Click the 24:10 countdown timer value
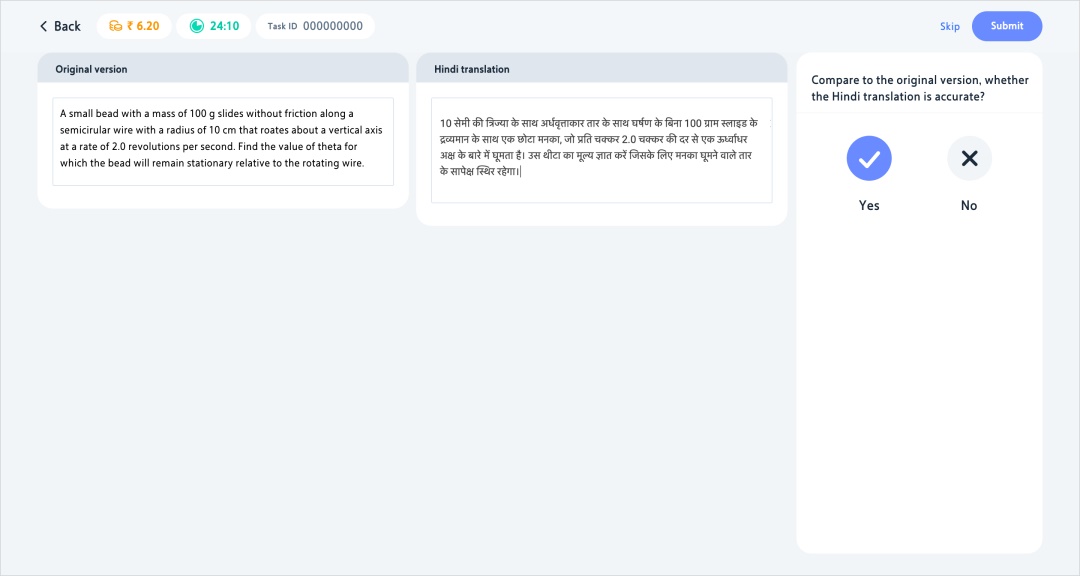This screenshot has height=576, width=1080. [224, 26]
